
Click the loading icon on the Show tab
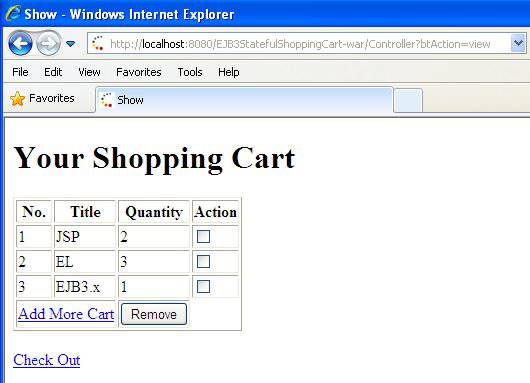[x=106, y=100]
